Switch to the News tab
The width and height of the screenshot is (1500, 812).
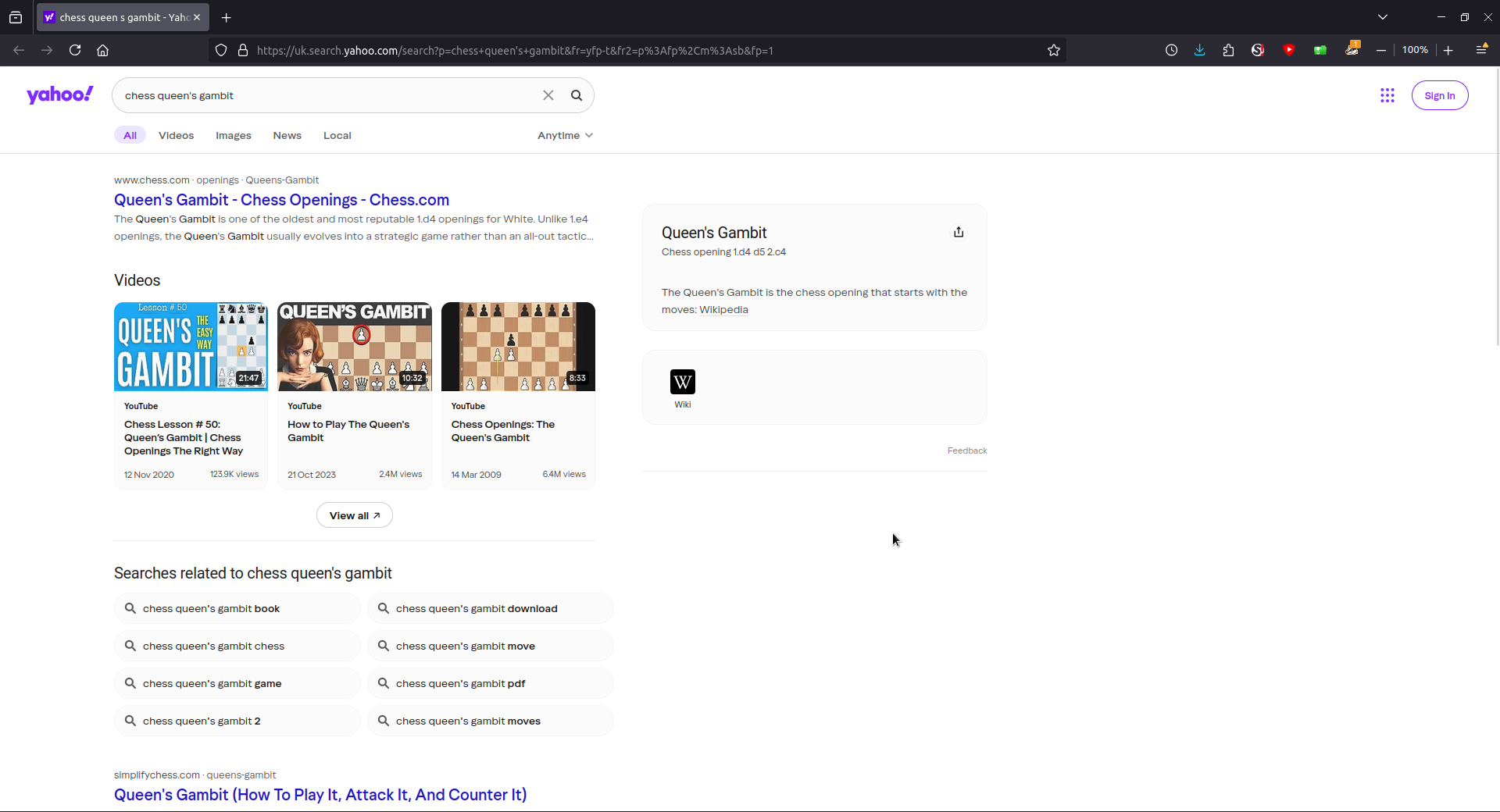pos(287,135)
